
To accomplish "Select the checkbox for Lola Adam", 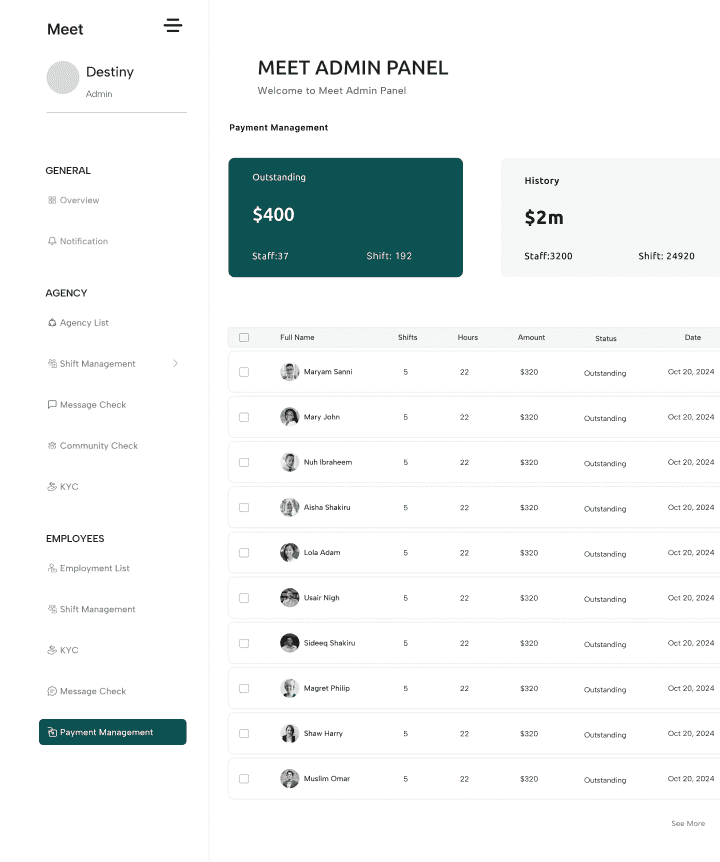I will (x=244, y=553).
